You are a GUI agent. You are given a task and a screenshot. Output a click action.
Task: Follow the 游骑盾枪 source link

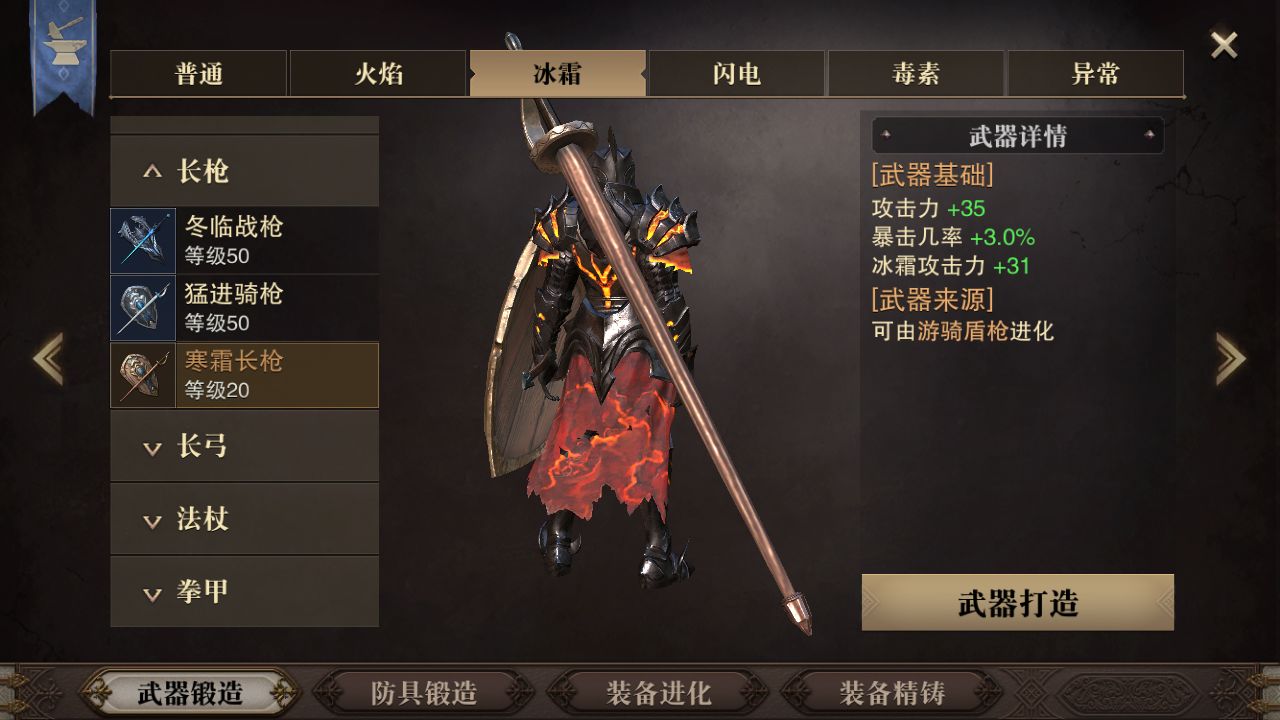click(962, 331)
